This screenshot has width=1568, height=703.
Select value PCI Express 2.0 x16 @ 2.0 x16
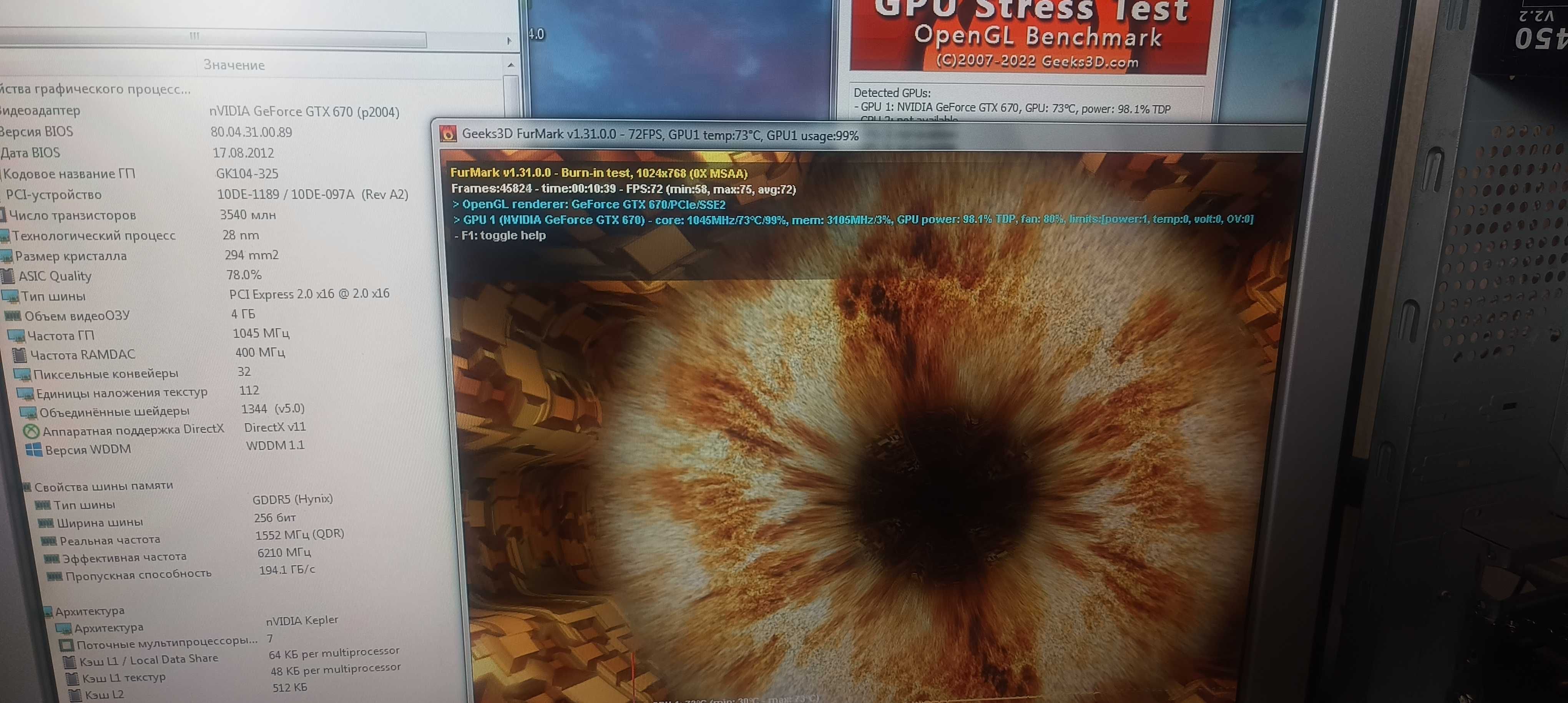coord(309,294)
